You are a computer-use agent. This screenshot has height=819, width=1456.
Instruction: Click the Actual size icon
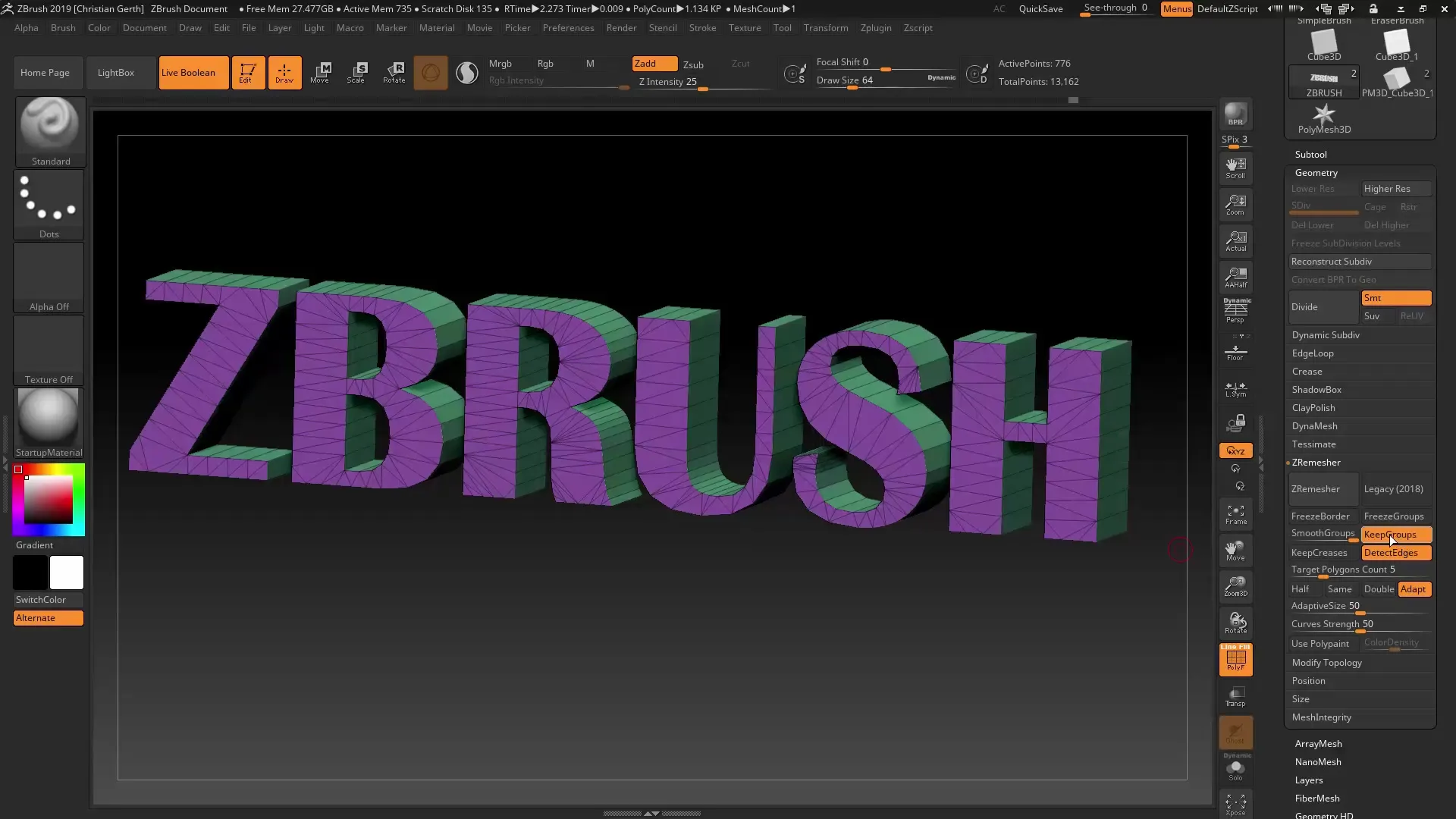point(1235,241)
